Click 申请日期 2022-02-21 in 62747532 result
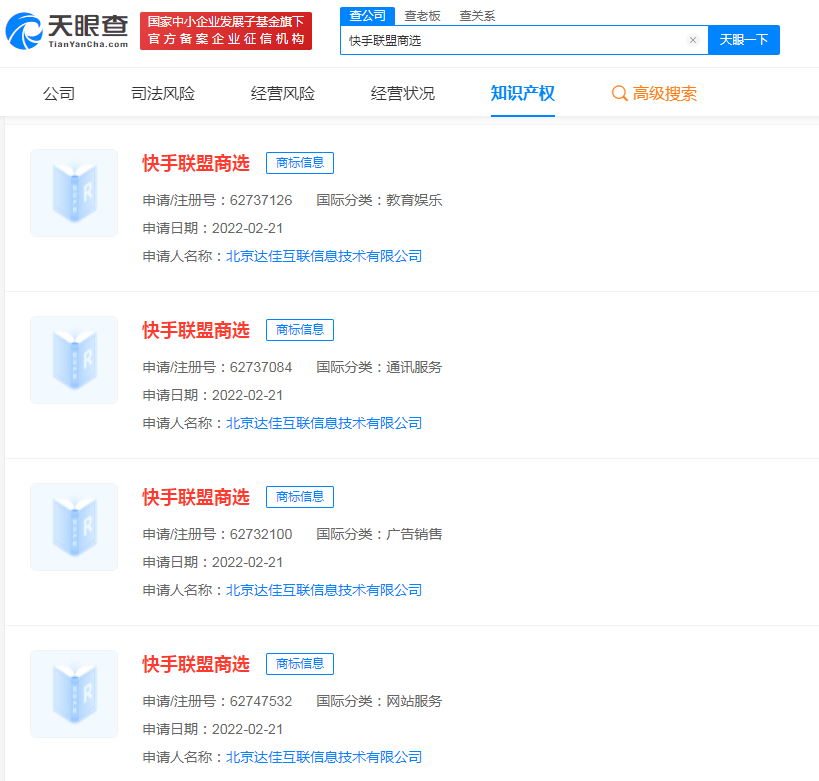Screen dimensions: 819x781 click(x=213, y=729)
